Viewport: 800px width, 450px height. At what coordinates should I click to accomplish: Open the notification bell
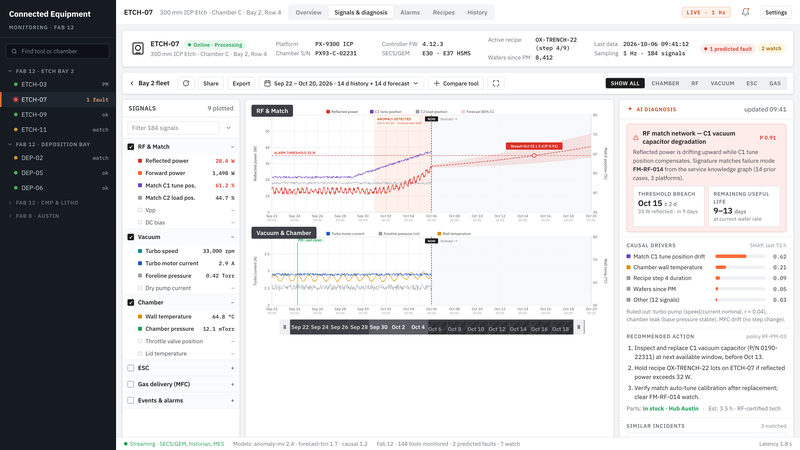(x=745, y=12)
